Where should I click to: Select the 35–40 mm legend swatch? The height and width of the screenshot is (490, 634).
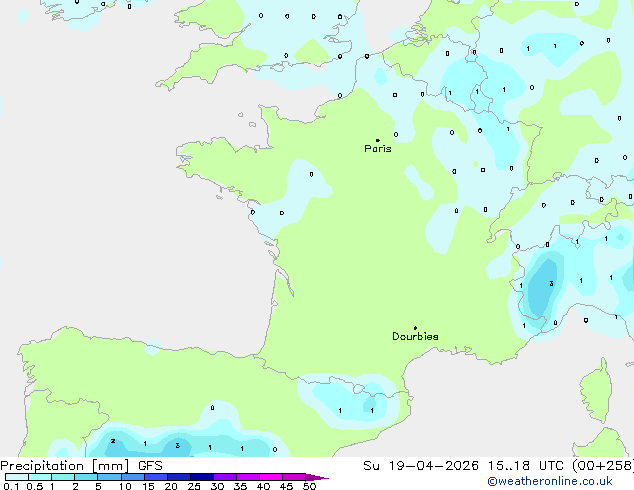click(248, 477)
